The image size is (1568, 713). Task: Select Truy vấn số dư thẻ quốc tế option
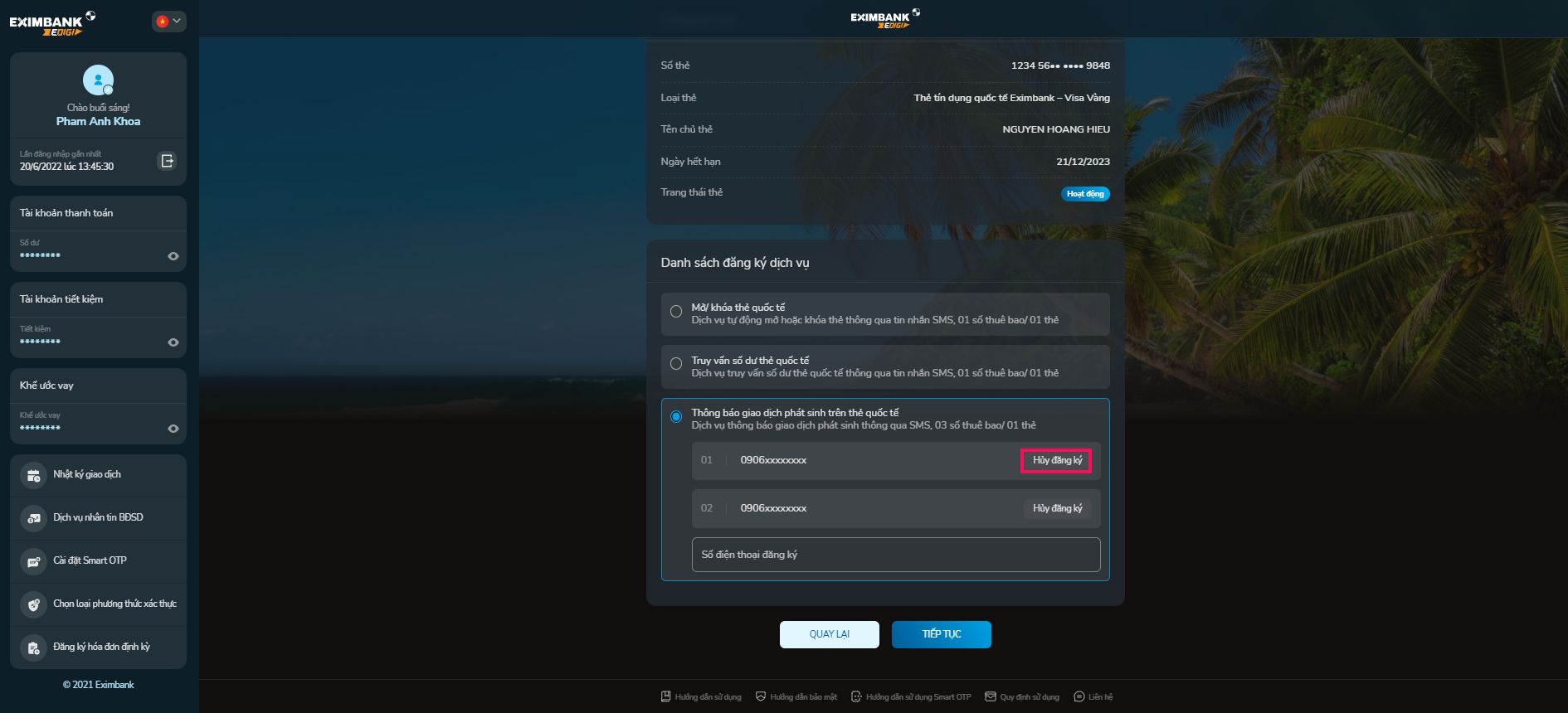point(676,364)
